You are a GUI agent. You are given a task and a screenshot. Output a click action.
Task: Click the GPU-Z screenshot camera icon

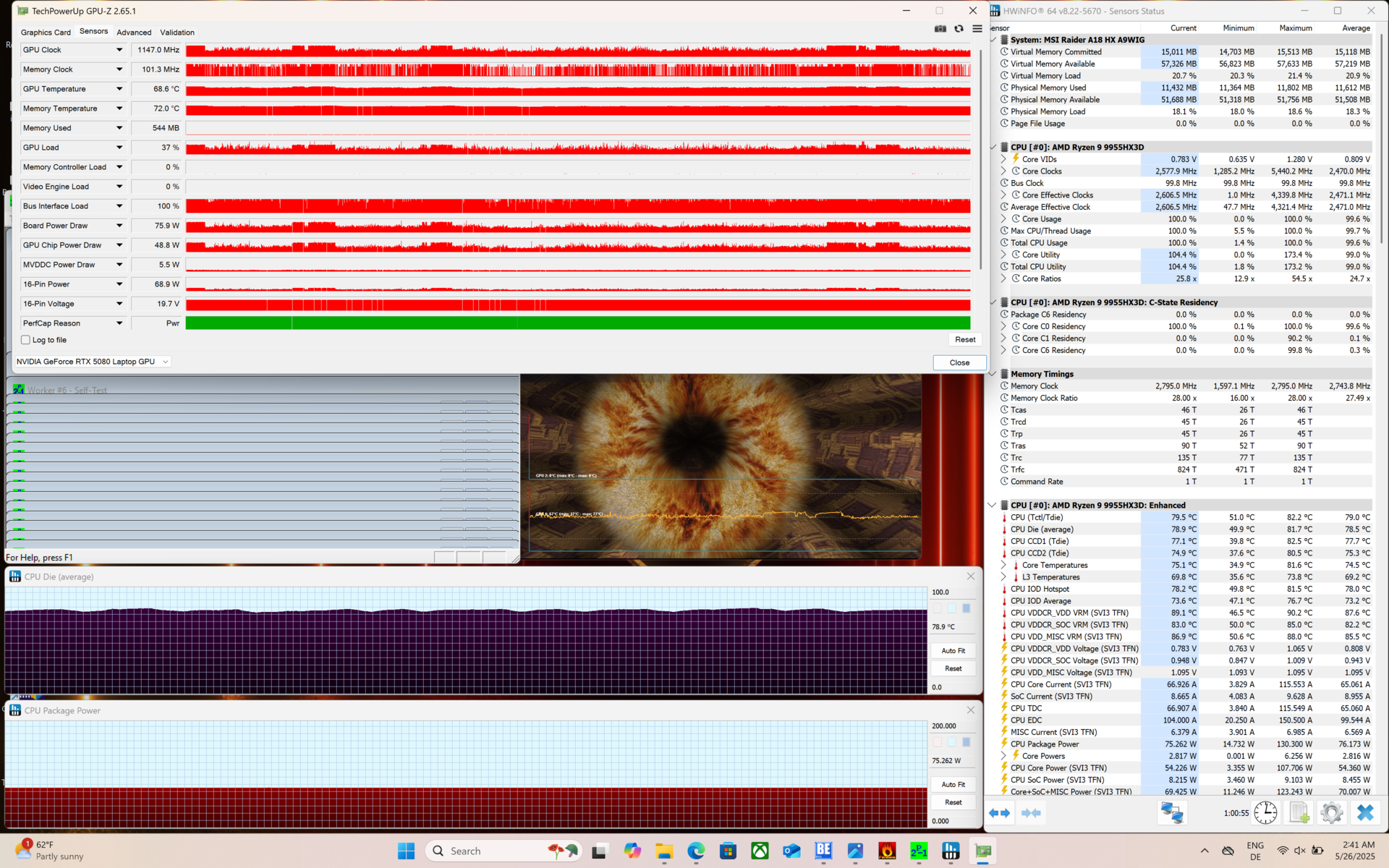click(940, 29)
